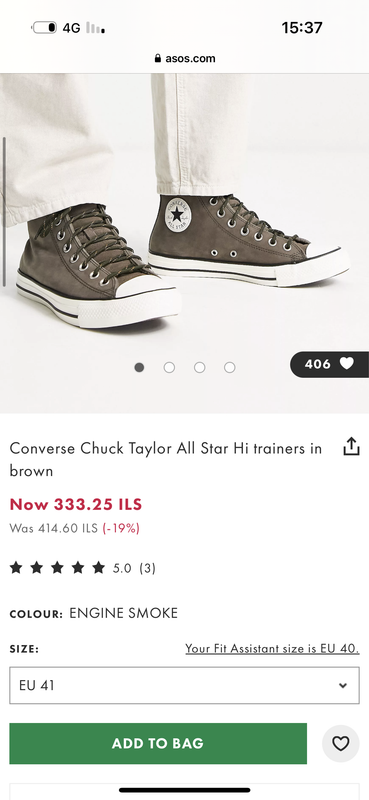Open Your Fit Assistant size link
Viewport: 369px width, 800px height.
click(272, 649)
